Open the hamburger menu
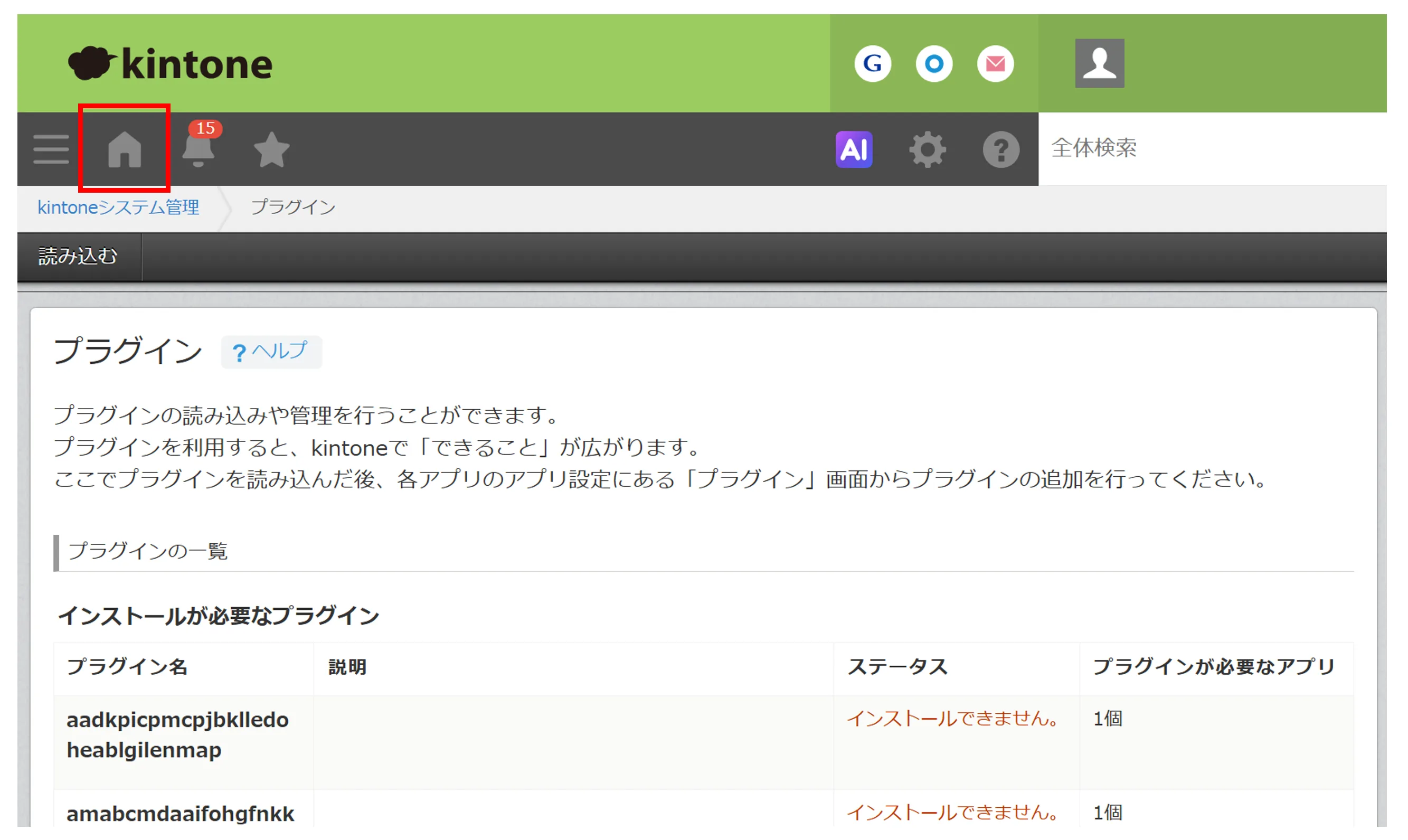This screenshot has height=840, width=1408. click(51, 149)
